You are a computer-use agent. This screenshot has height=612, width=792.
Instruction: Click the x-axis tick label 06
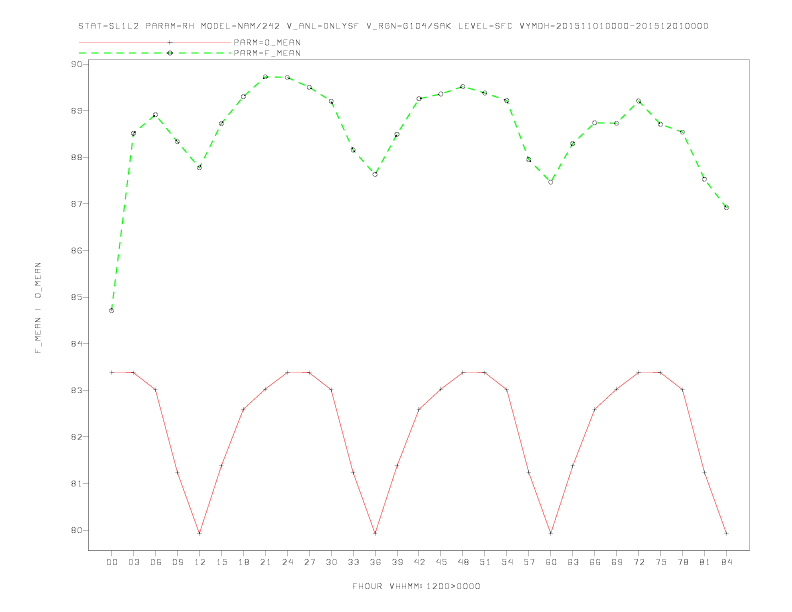156,562
